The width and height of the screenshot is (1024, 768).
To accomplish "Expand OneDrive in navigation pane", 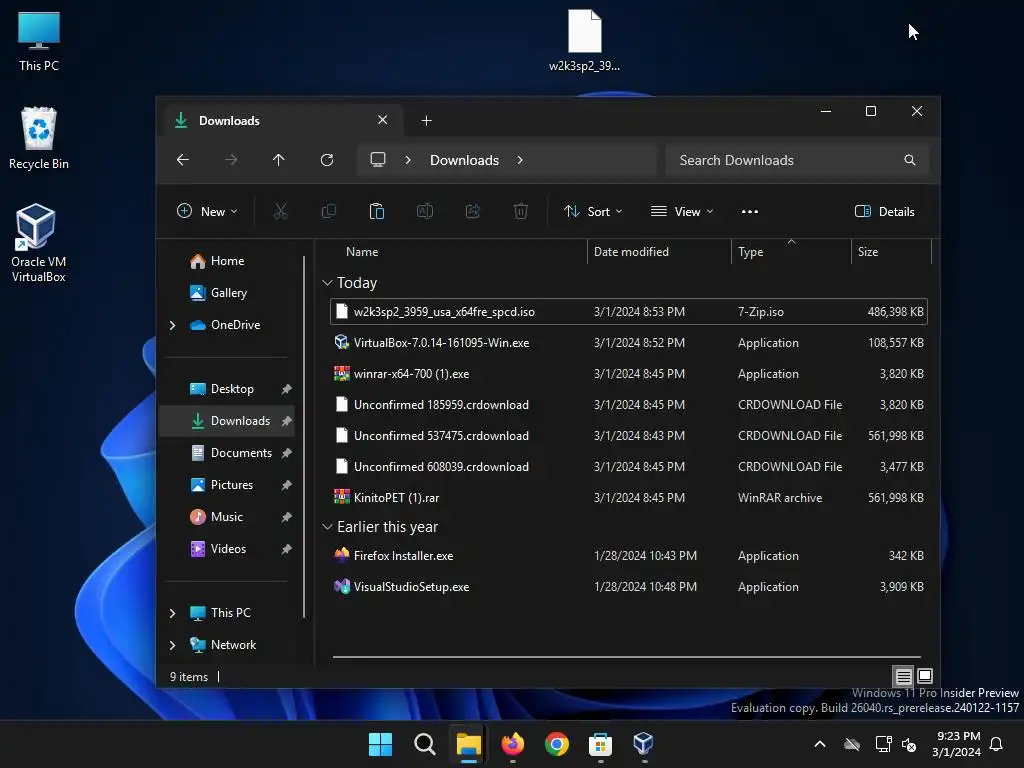I will (172, 325).
